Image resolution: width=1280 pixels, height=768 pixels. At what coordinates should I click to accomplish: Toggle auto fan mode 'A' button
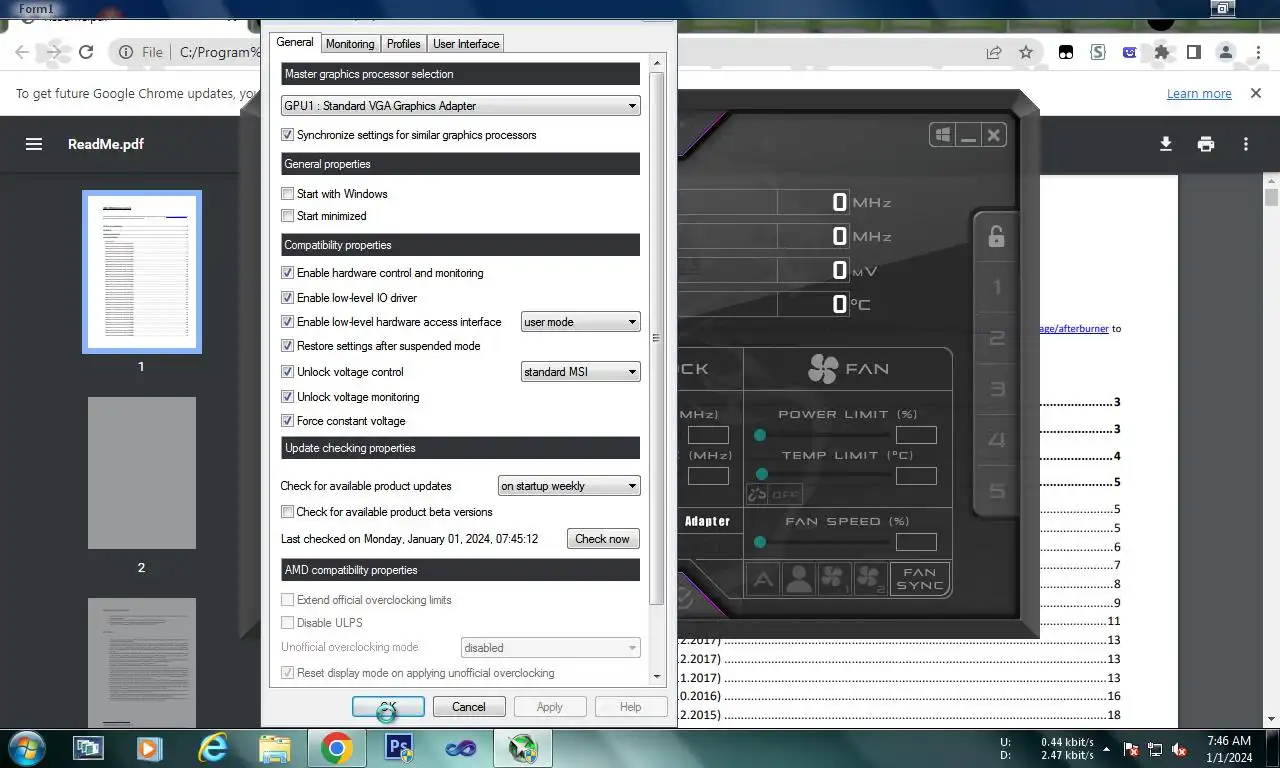[x=763, y=578]
